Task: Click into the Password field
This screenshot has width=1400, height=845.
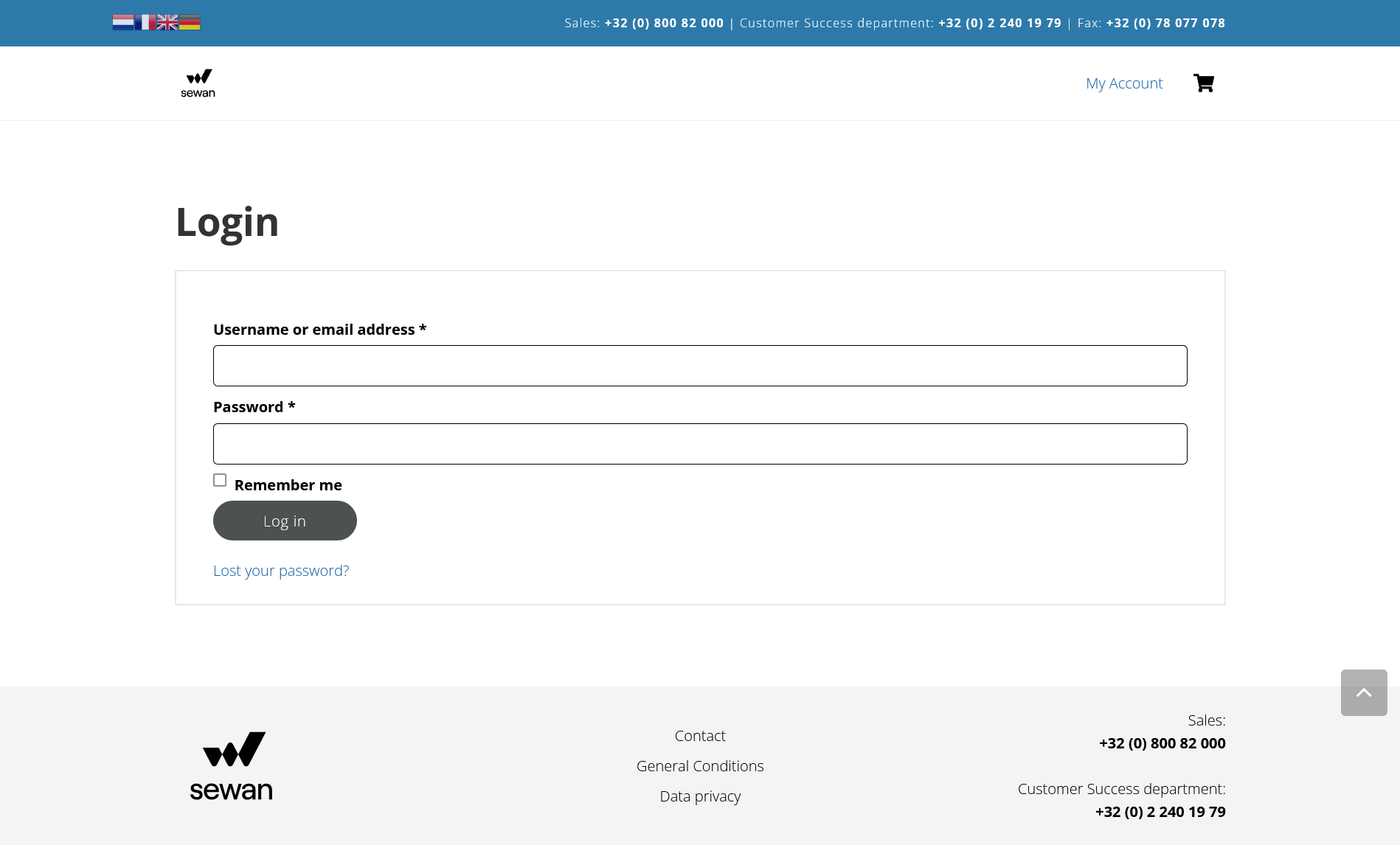Action: pyautogui.click(x=699, y=444)
